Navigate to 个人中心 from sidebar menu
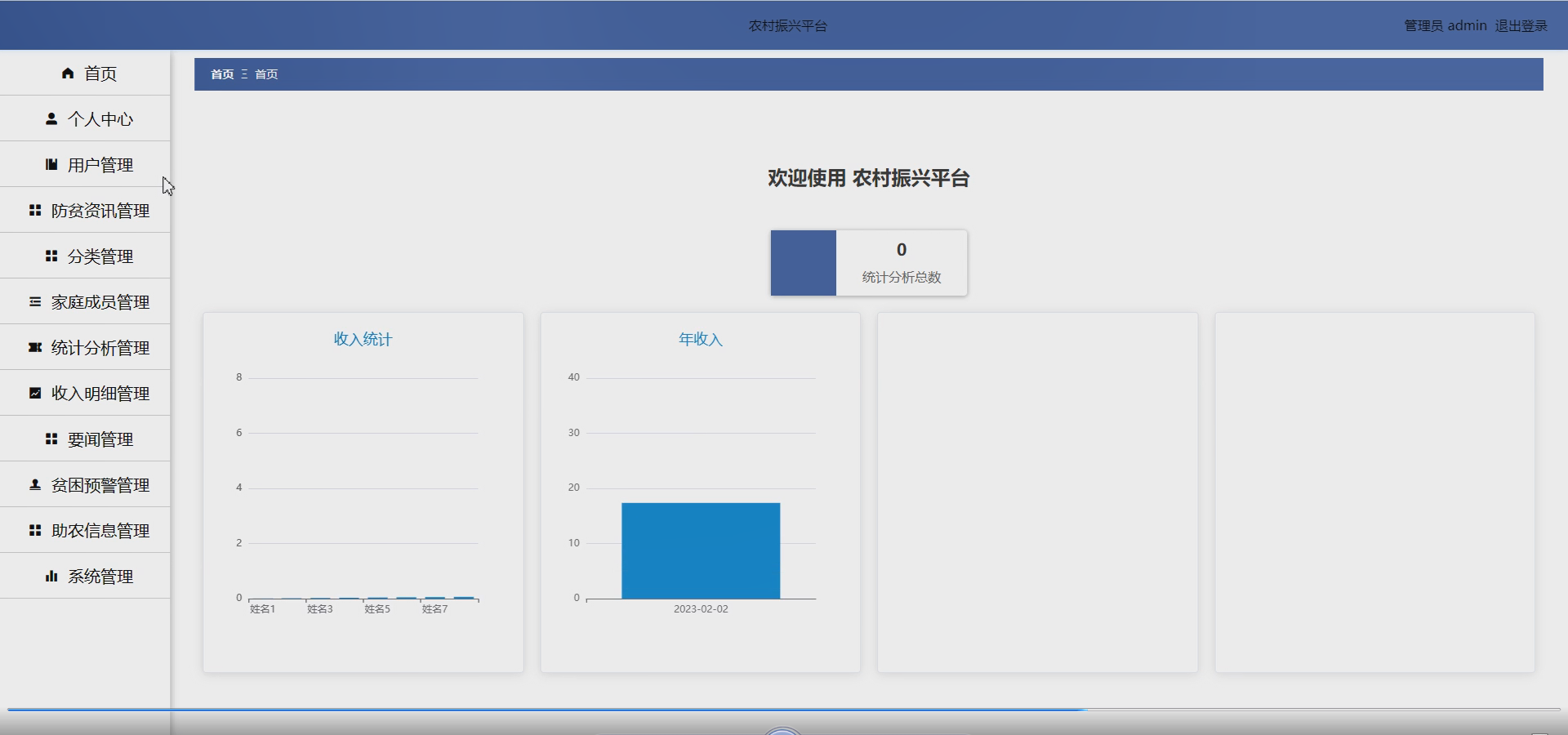 click(100, 118)
